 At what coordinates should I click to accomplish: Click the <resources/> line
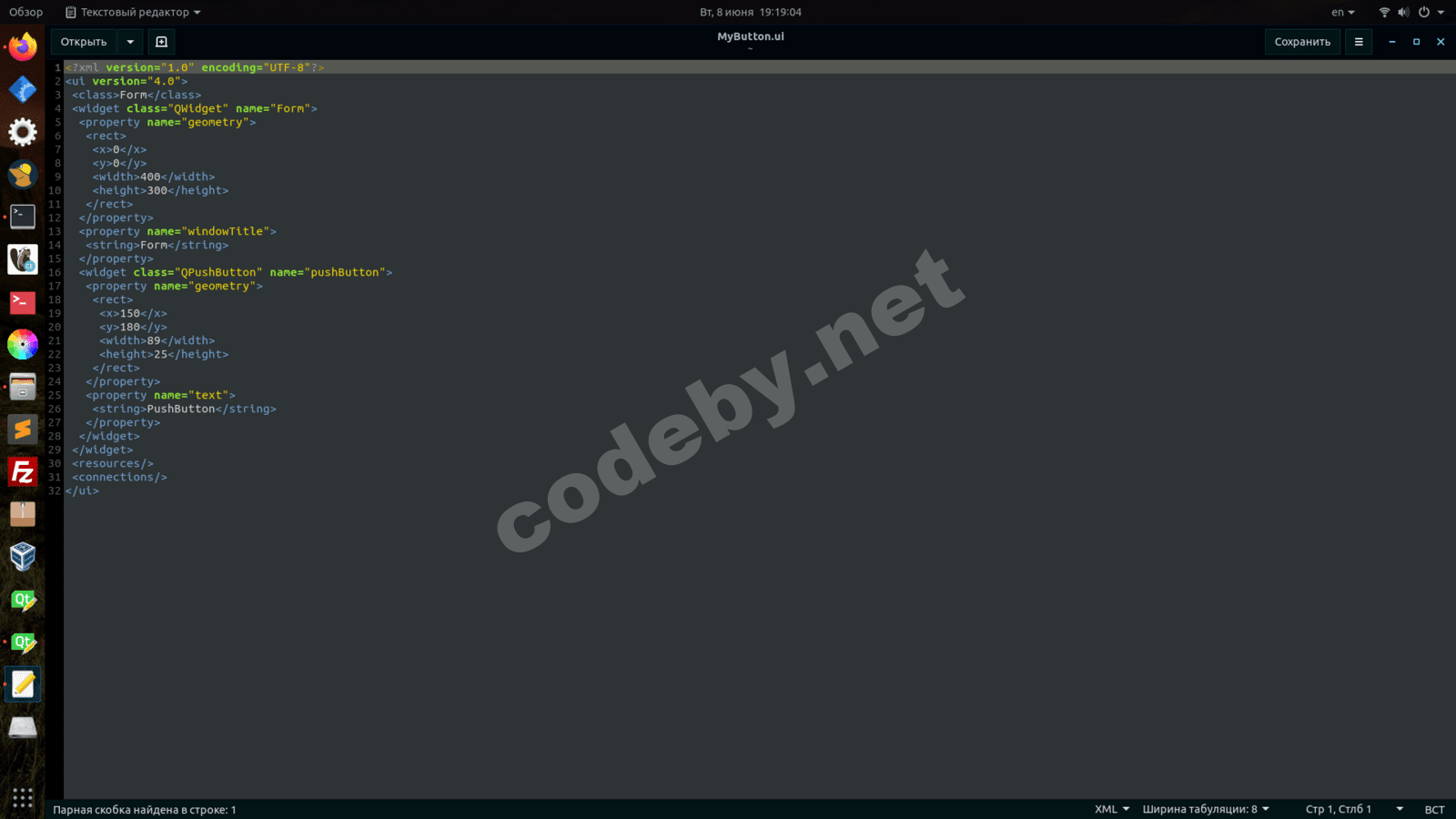click(x=113, y=463)
